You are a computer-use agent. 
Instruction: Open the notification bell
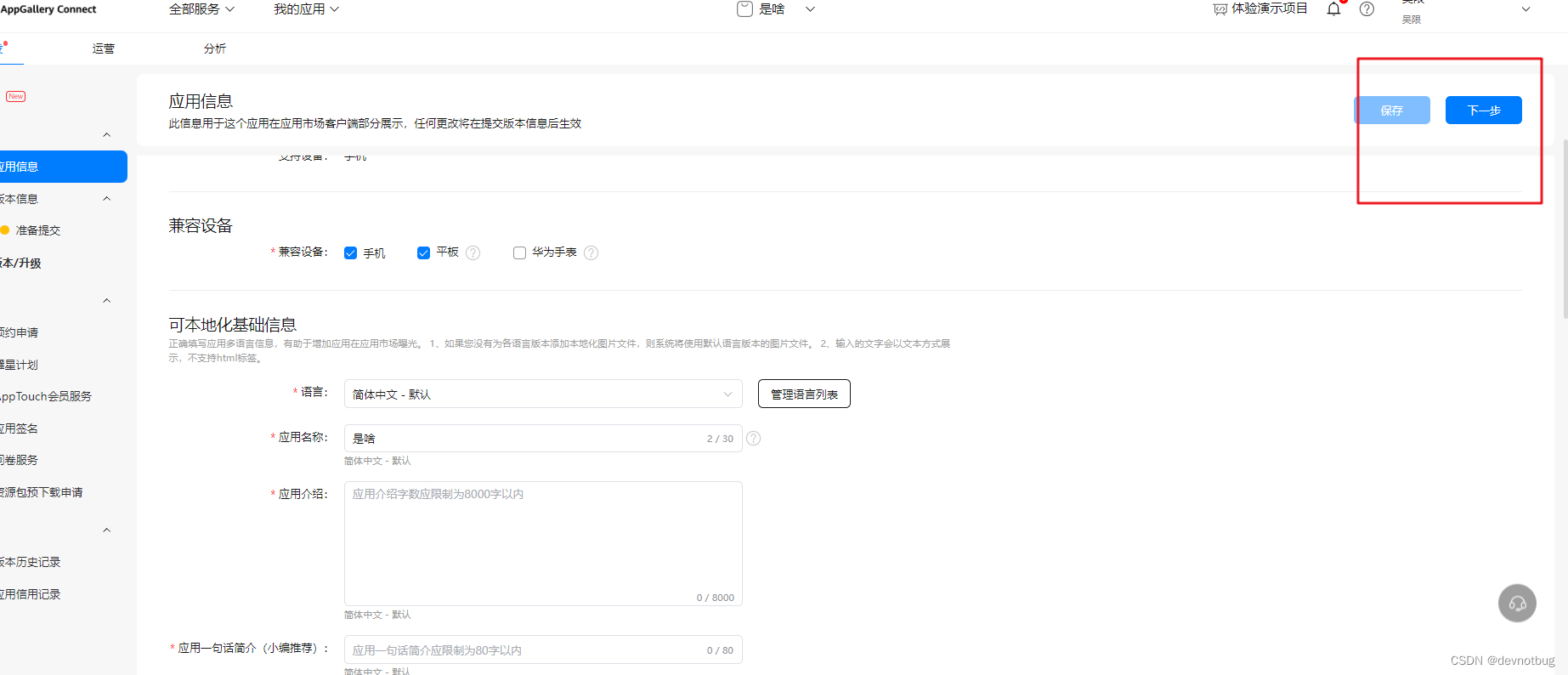(x=1334, y=9)
